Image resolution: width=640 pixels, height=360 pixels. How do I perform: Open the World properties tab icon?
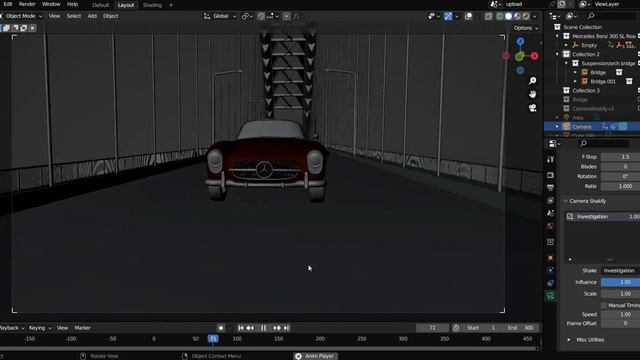click(x=550, y=226)
